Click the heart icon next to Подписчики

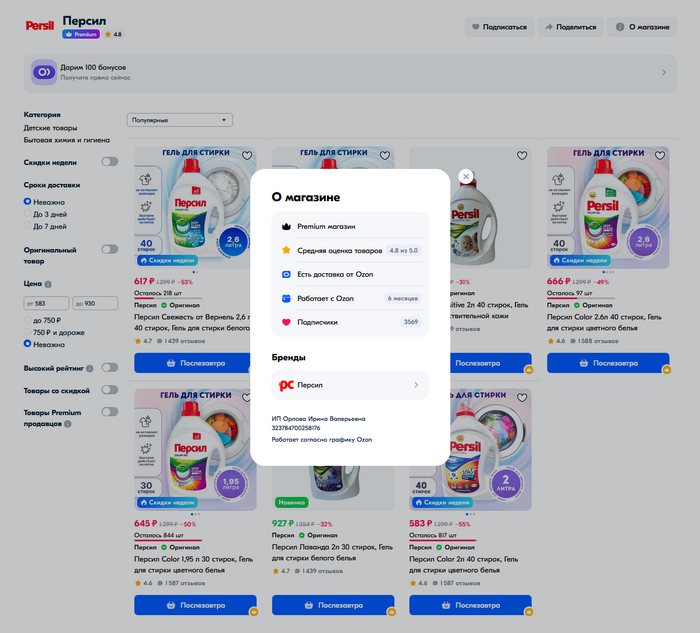click(286, 322)
